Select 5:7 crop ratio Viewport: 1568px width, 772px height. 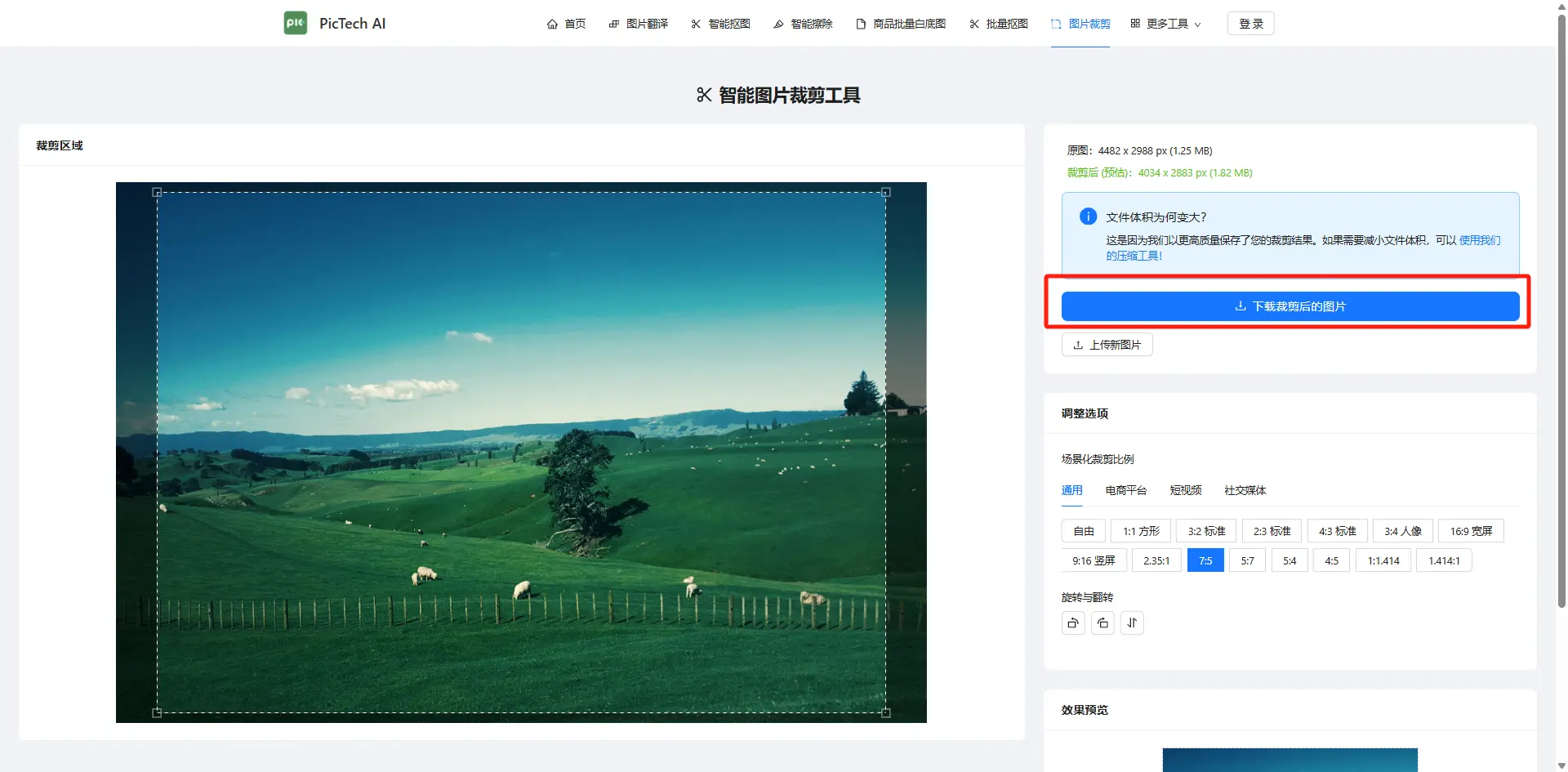1247,560
